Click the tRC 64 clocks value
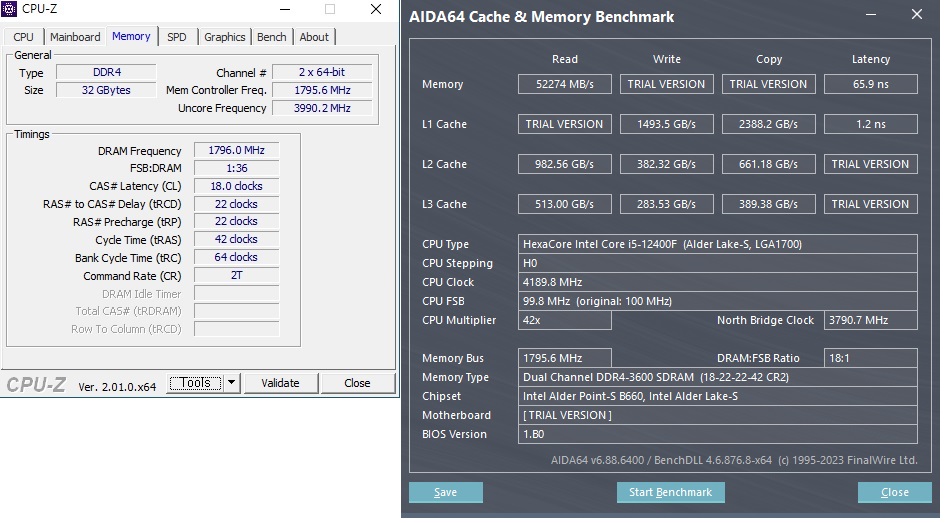The height and width of the screenshot is (523, 946). tap(236, 258)
